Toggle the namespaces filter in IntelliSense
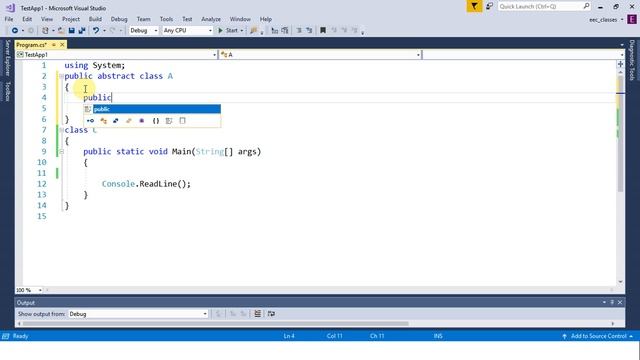This screenshot has height=360, width=640. [156, 121]
